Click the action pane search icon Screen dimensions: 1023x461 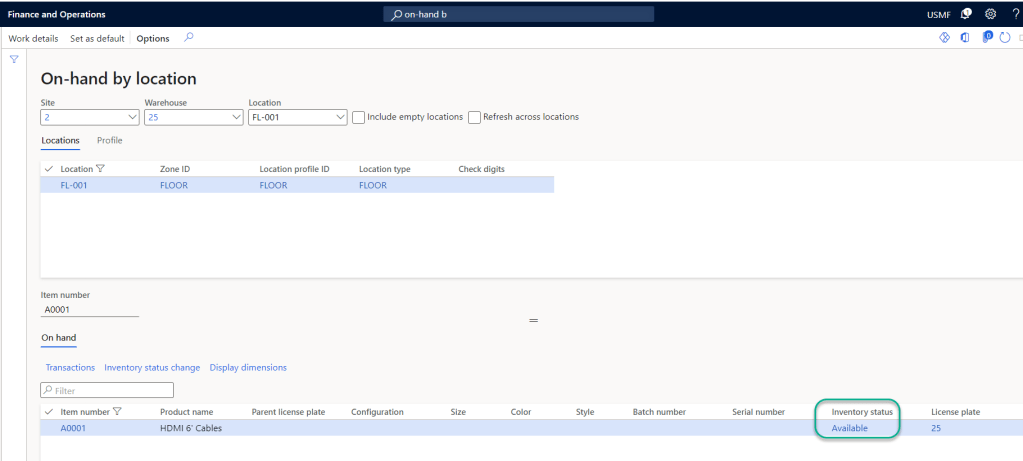click(x=188, y=38)
